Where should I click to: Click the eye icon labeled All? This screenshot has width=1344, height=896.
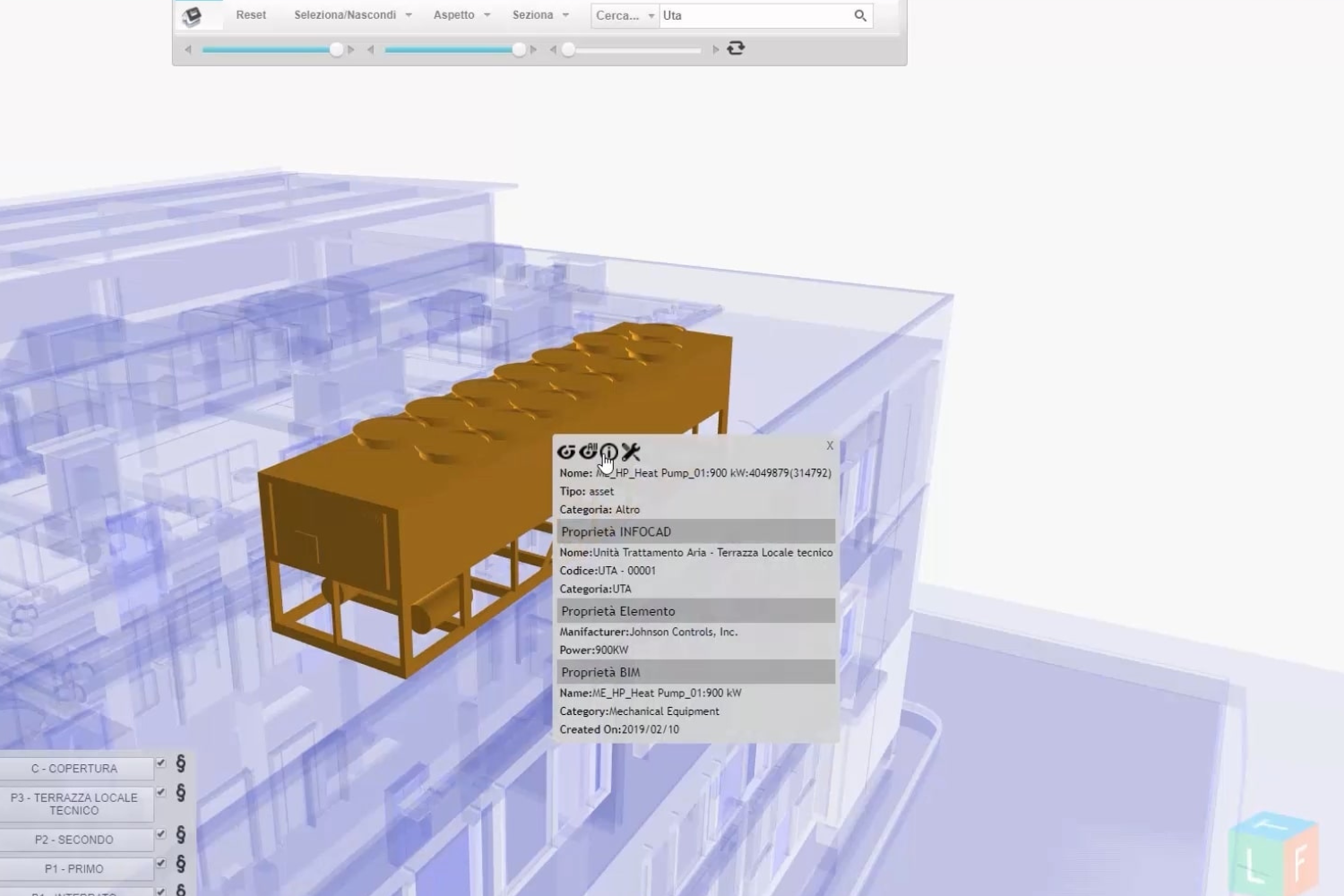(x=588, y=451)
